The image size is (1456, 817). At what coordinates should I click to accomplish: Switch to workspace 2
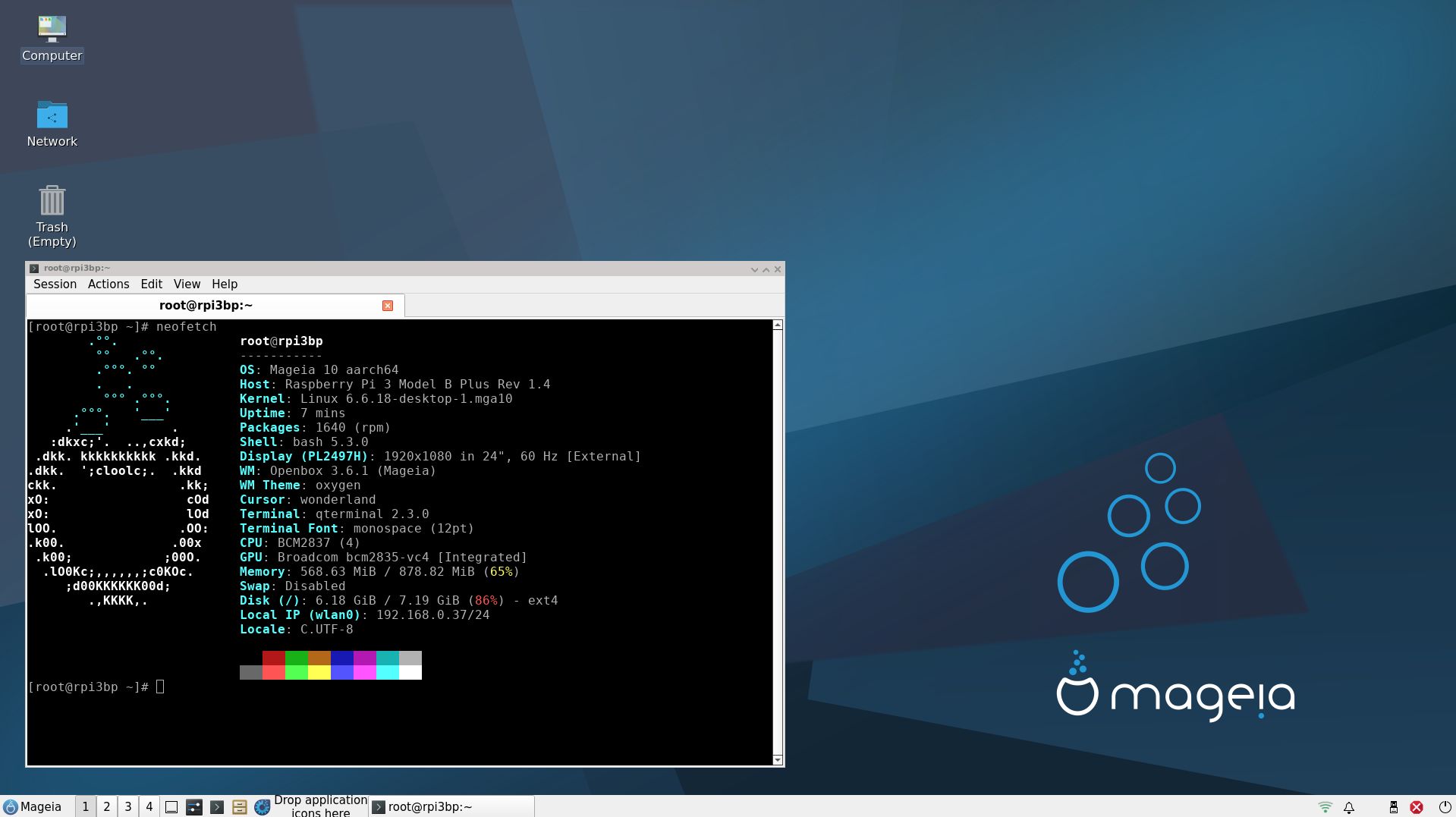[107, 807]
